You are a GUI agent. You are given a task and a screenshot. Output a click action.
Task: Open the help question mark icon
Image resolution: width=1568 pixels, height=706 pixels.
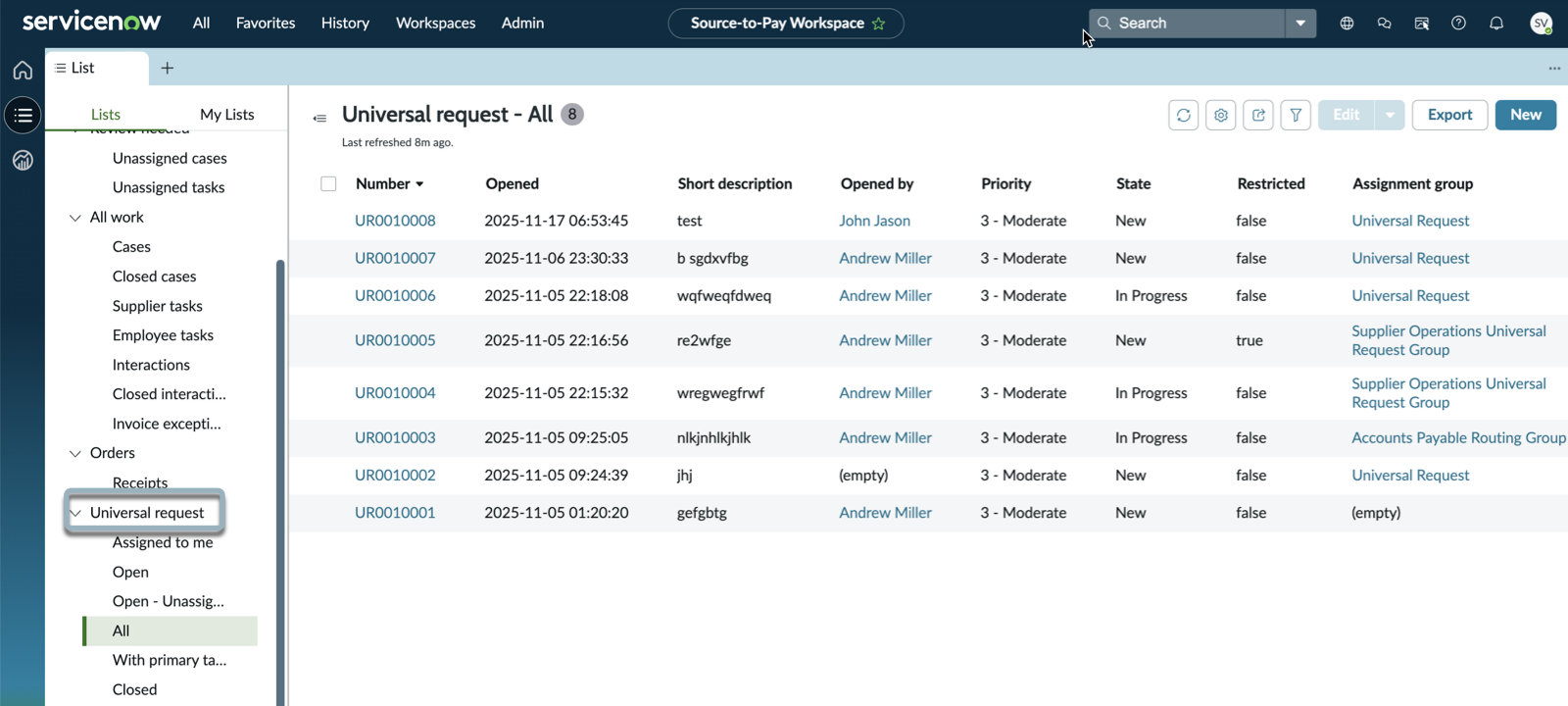[x=1458, y=23]
